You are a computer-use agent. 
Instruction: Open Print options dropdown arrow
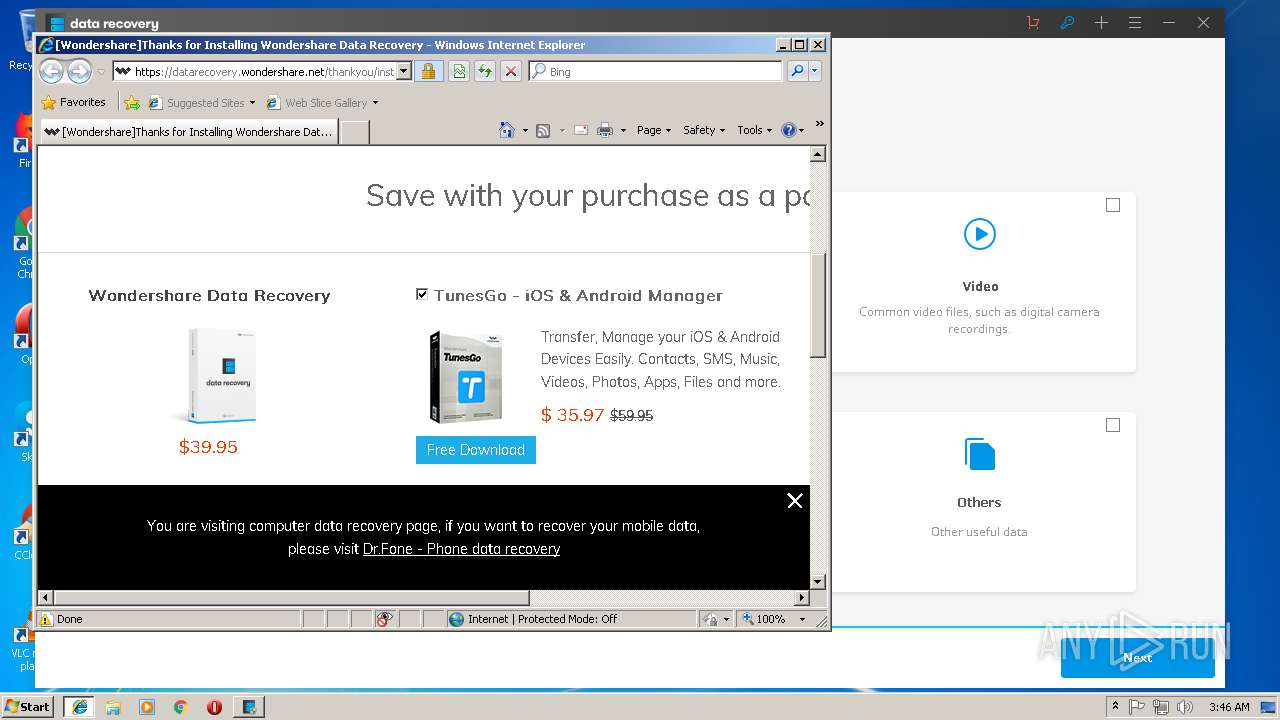click(623, 130)
